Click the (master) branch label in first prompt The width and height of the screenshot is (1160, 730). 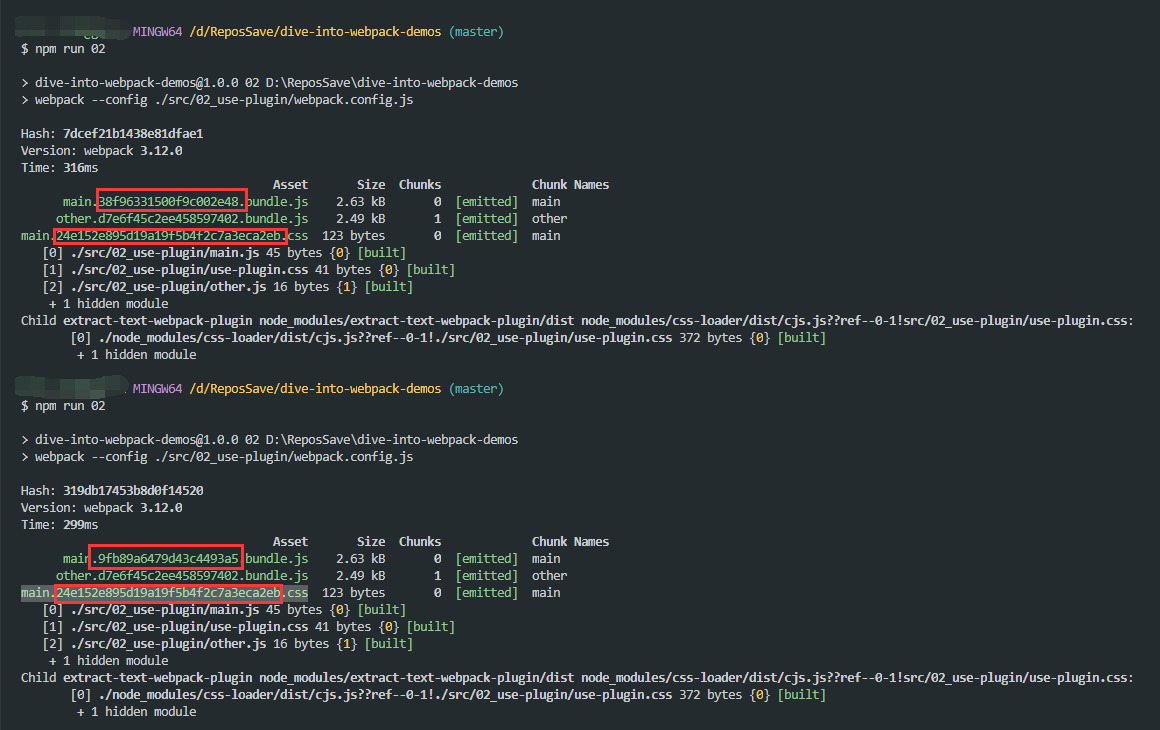476,32
